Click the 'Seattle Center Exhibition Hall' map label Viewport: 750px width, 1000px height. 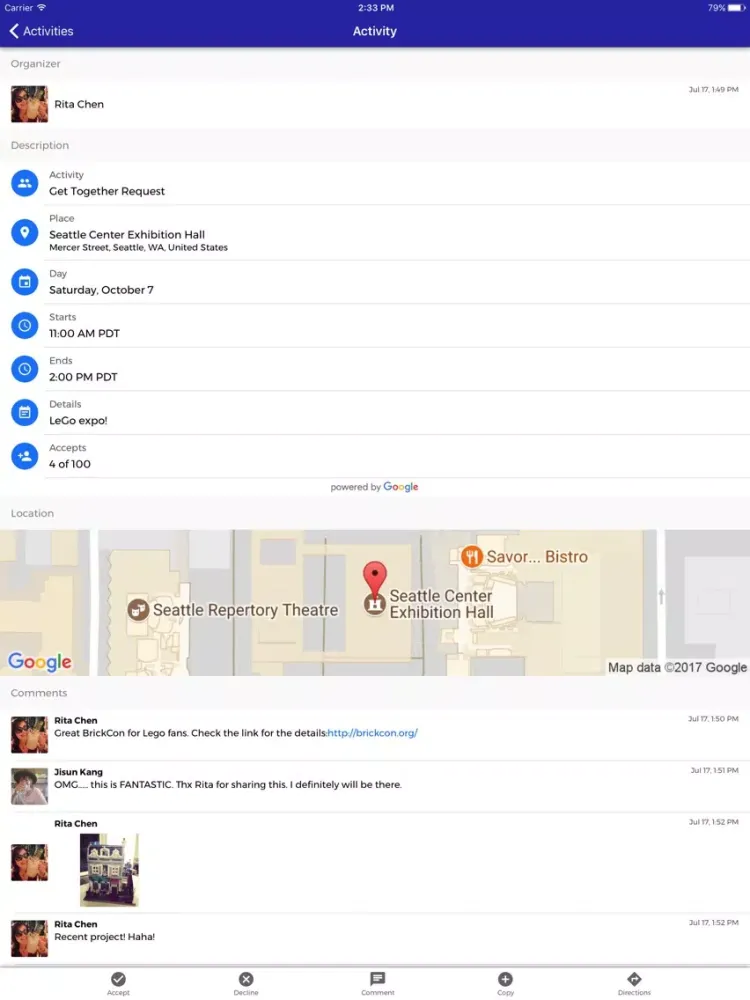click(x=441, y=604)
